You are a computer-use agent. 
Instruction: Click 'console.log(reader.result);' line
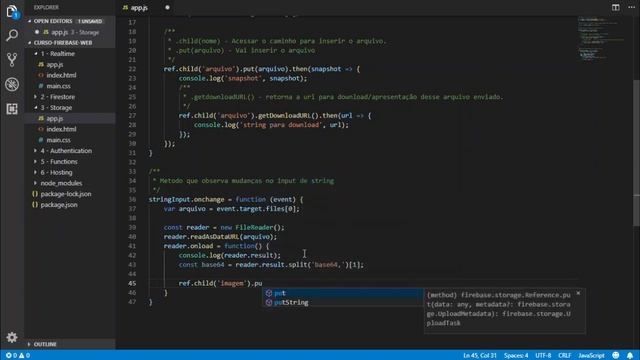point(230,255)
